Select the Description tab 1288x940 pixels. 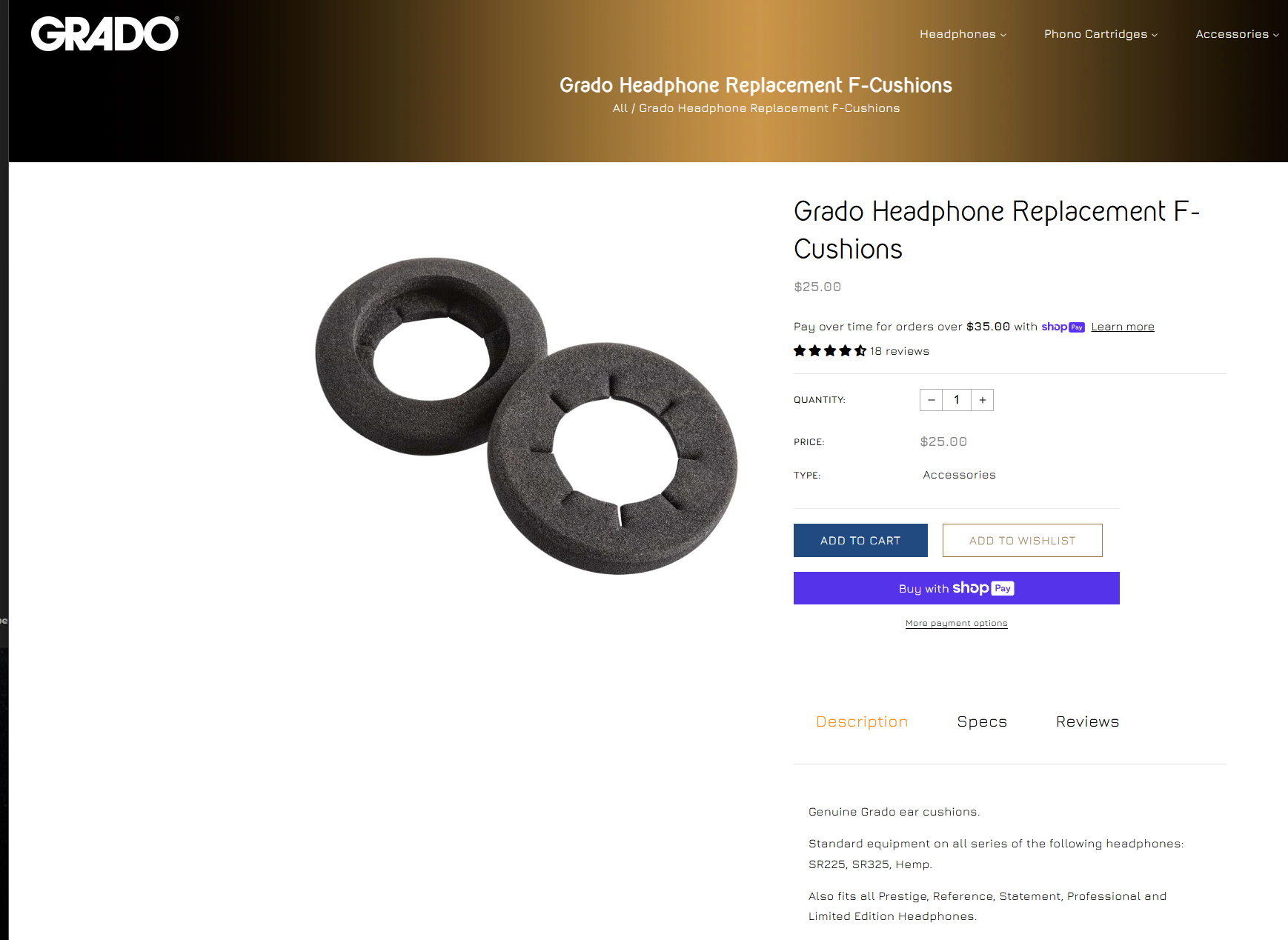click(861, 721)
